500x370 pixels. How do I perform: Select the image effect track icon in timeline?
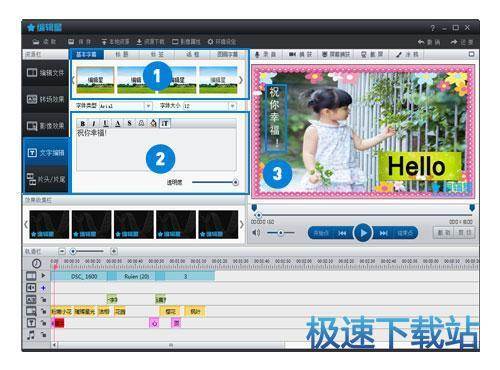click(31, 311)
